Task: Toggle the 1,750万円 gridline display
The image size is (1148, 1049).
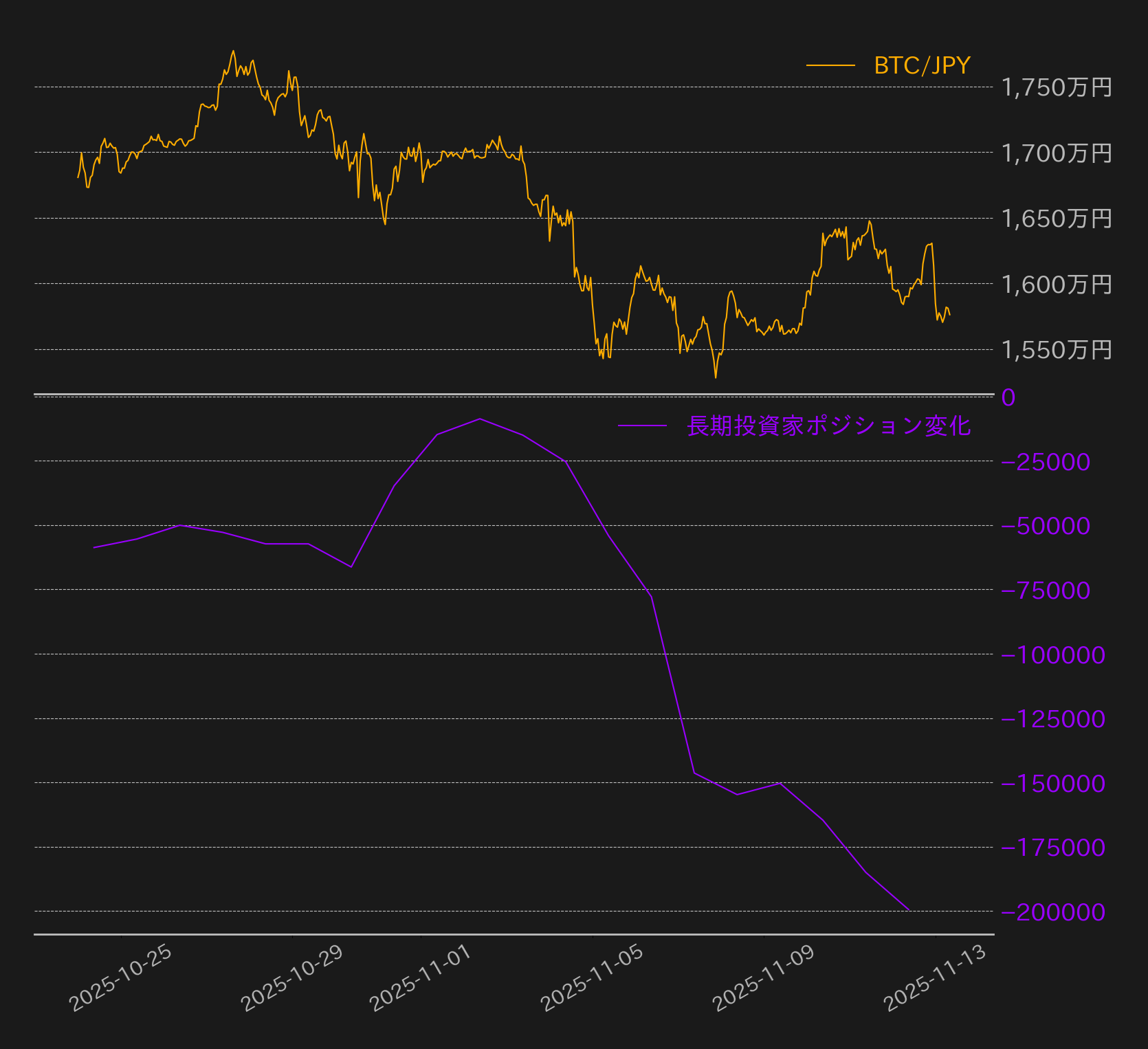Action: tap(1055, 88)
